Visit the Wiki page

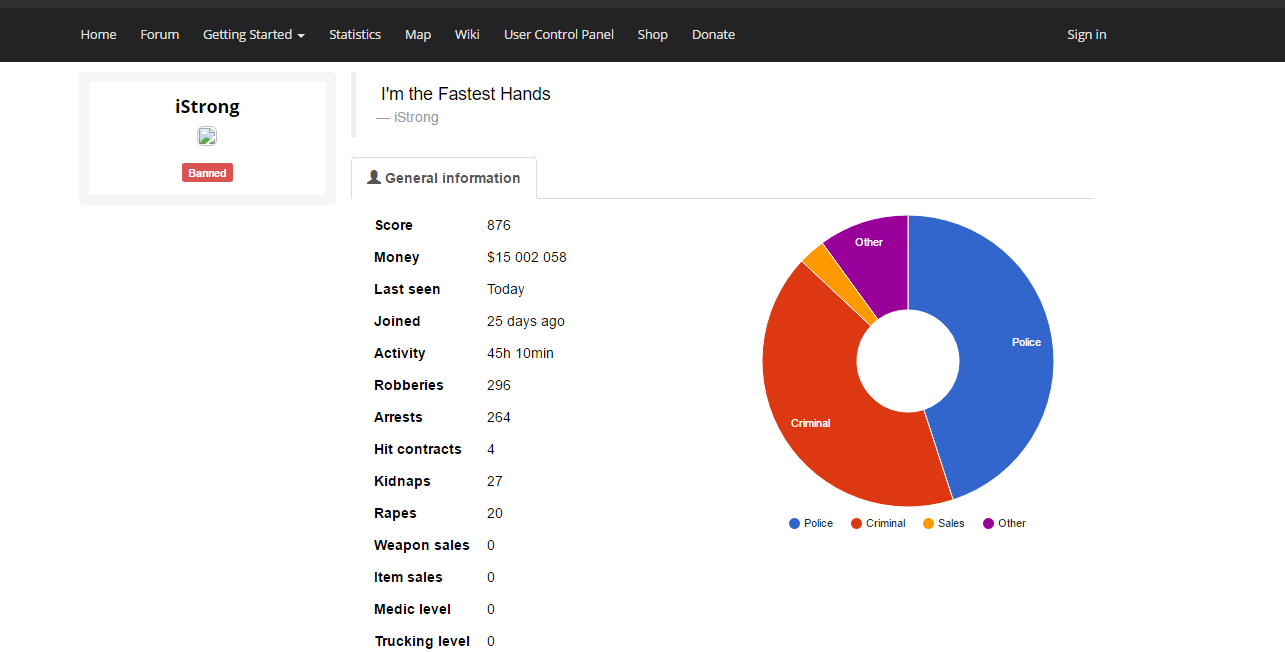point(467,34)
